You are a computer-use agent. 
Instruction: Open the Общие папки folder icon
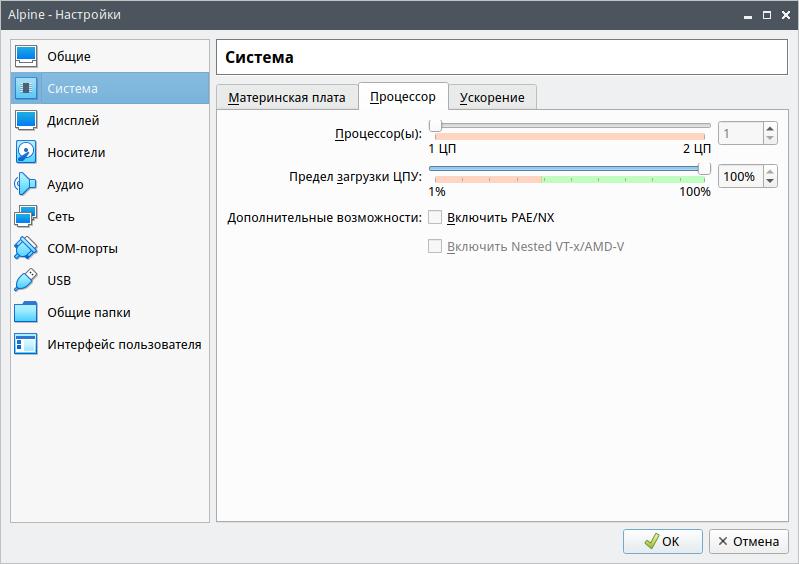25,312
